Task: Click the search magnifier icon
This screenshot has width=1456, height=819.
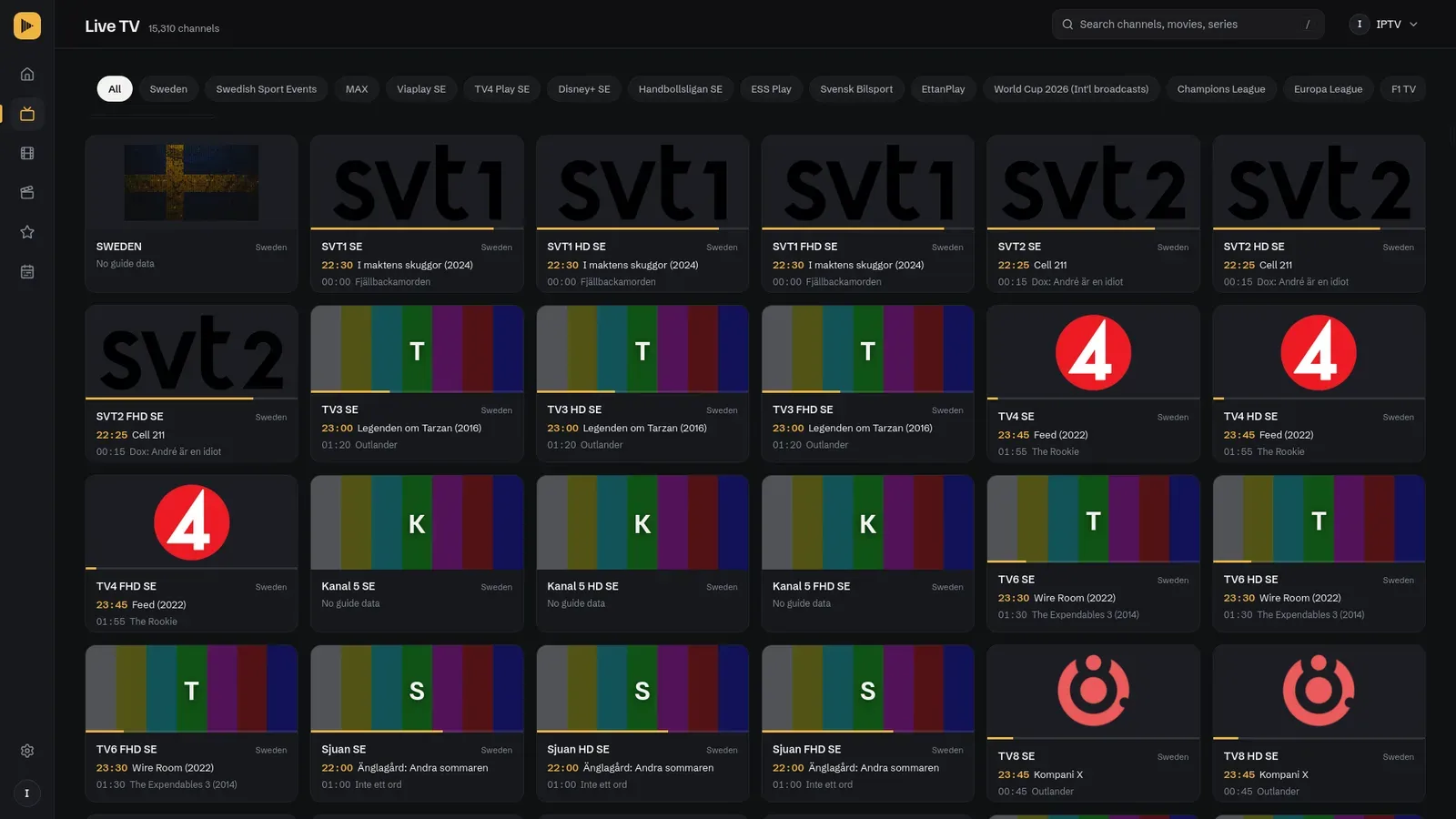Action: (x=1068, y=25)
